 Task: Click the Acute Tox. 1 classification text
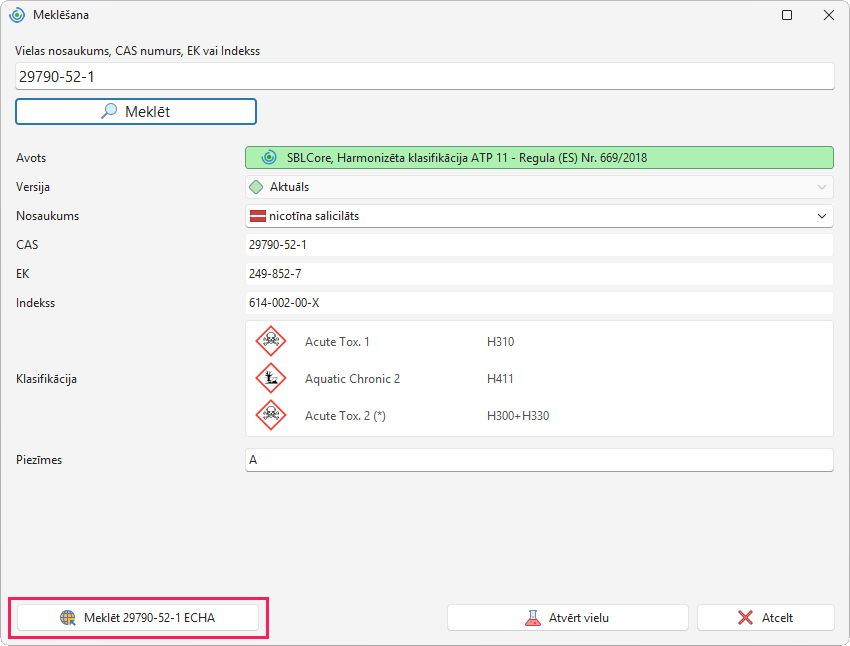(337, 342)
